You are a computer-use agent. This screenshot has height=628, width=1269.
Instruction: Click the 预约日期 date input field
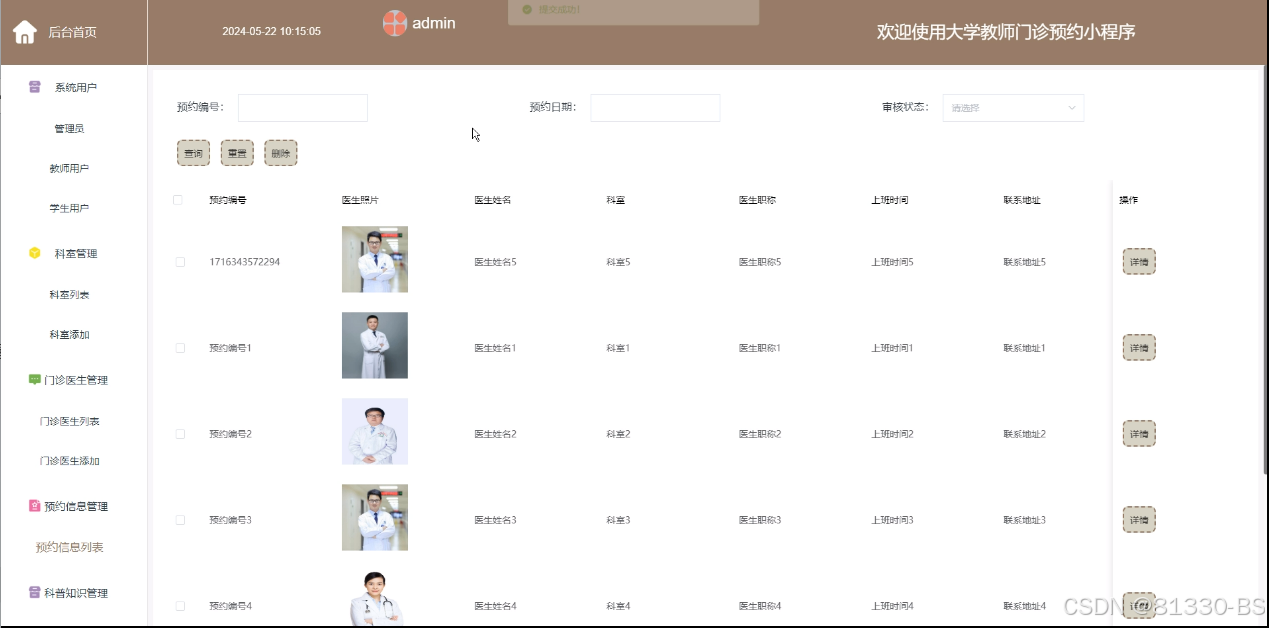pyautogui.click(x=655, y=108)
